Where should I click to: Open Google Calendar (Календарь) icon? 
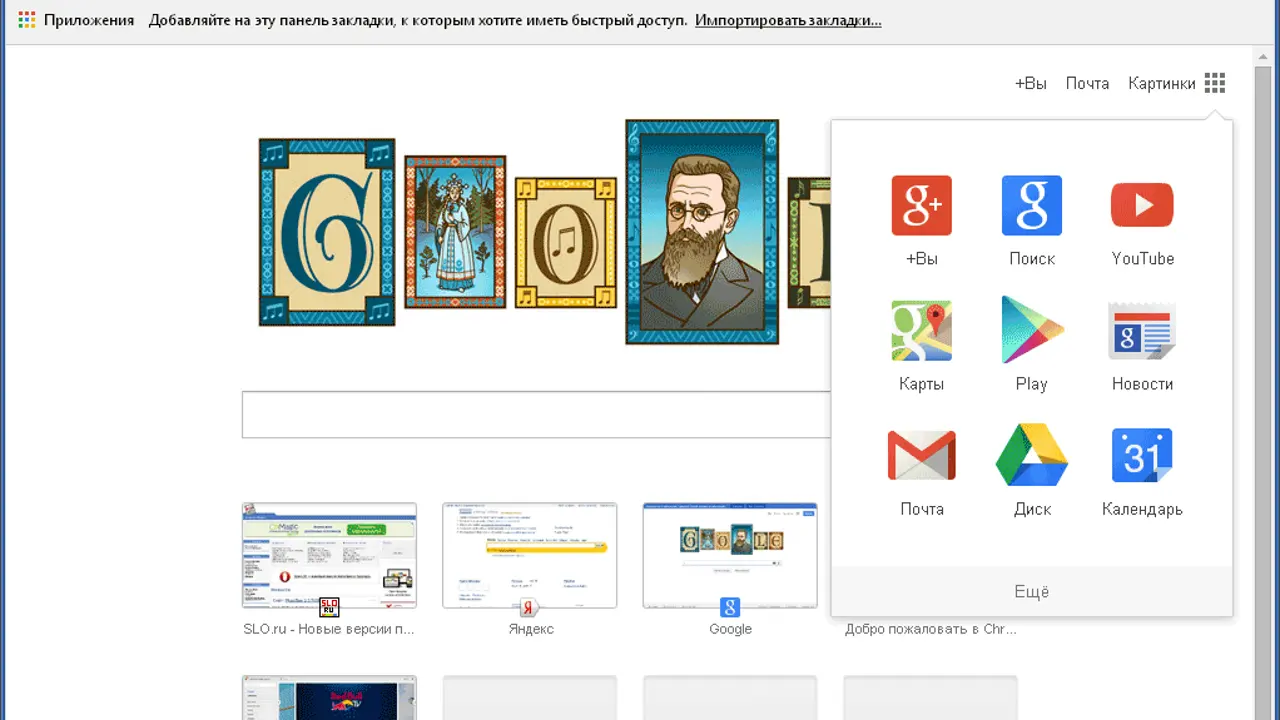tap(1142, 456)
